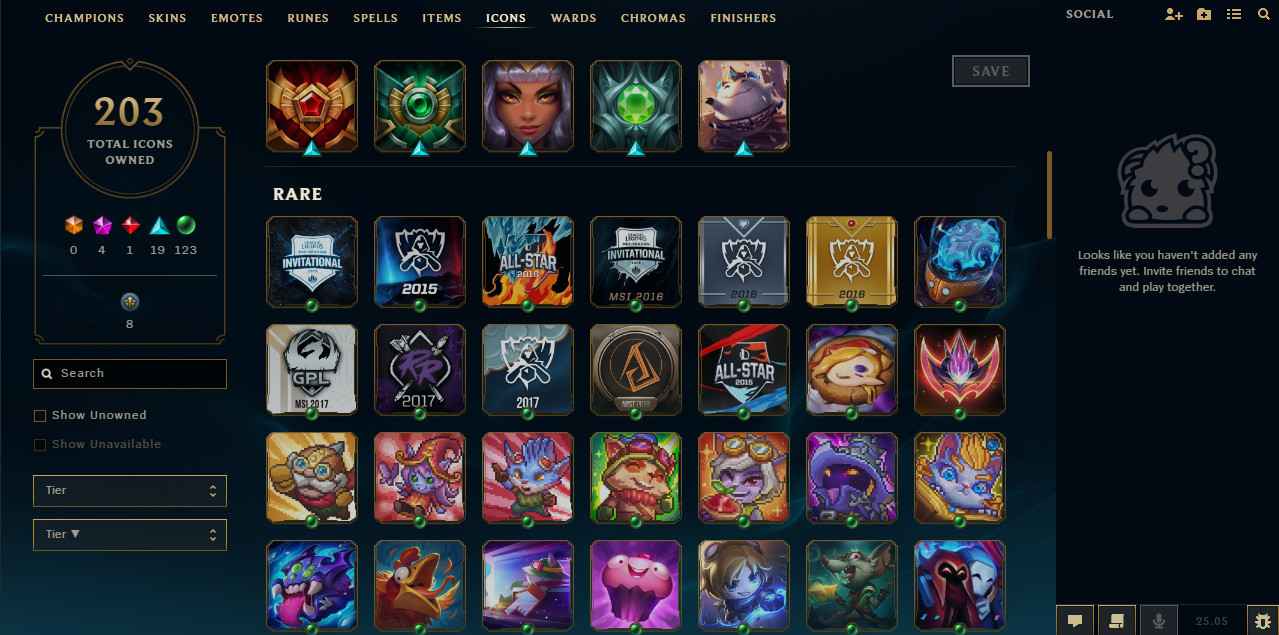
Task: Click the icon list scrollbar
Action: click(1049, 195)
